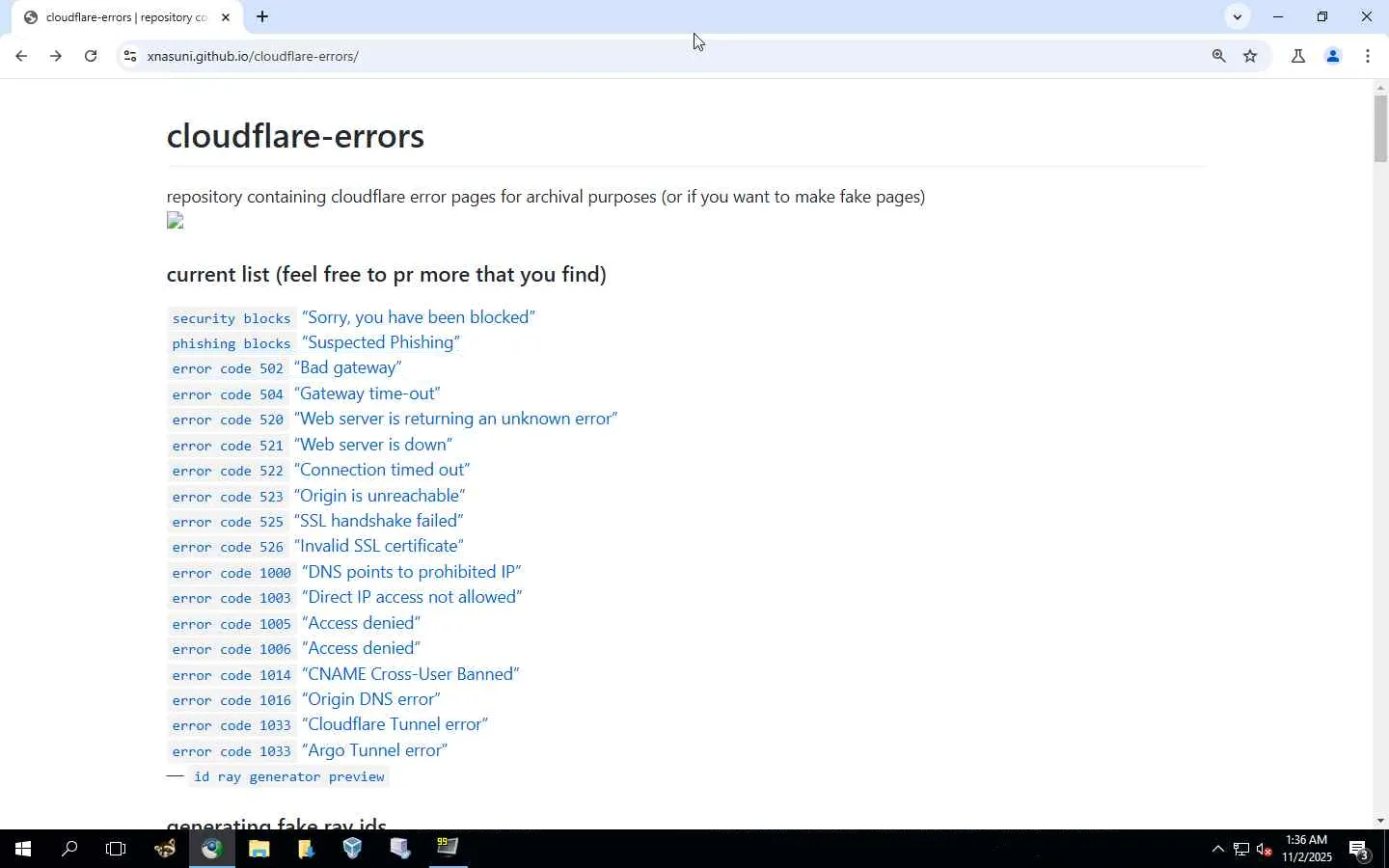Click the browser forward arrow
1389x868 pixels.
(x=56, y=56)
